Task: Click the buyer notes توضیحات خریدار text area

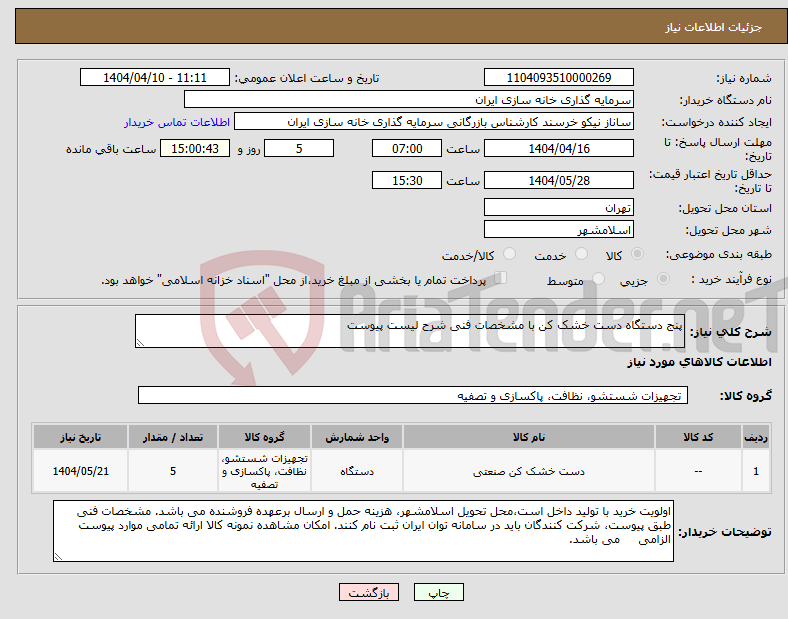Action: click(x=363, y=531)
